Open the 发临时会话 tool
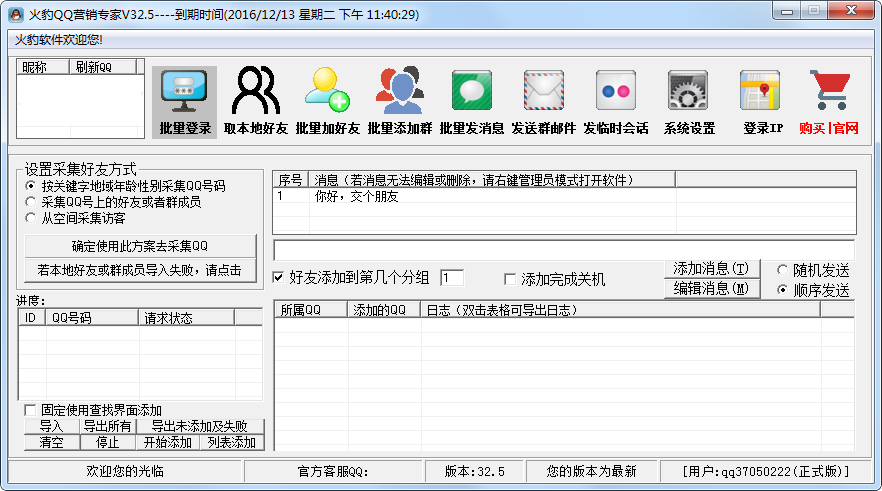882x491 pixels. (x=615, y=101)
